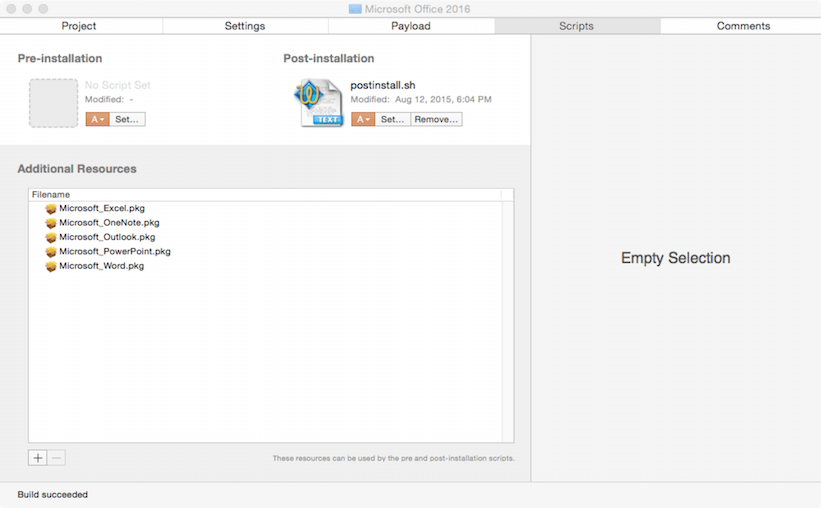The width and height of the screenshot is (821, 508).
Task: Click the post-installation Modified date text
Action: point(421,100)
